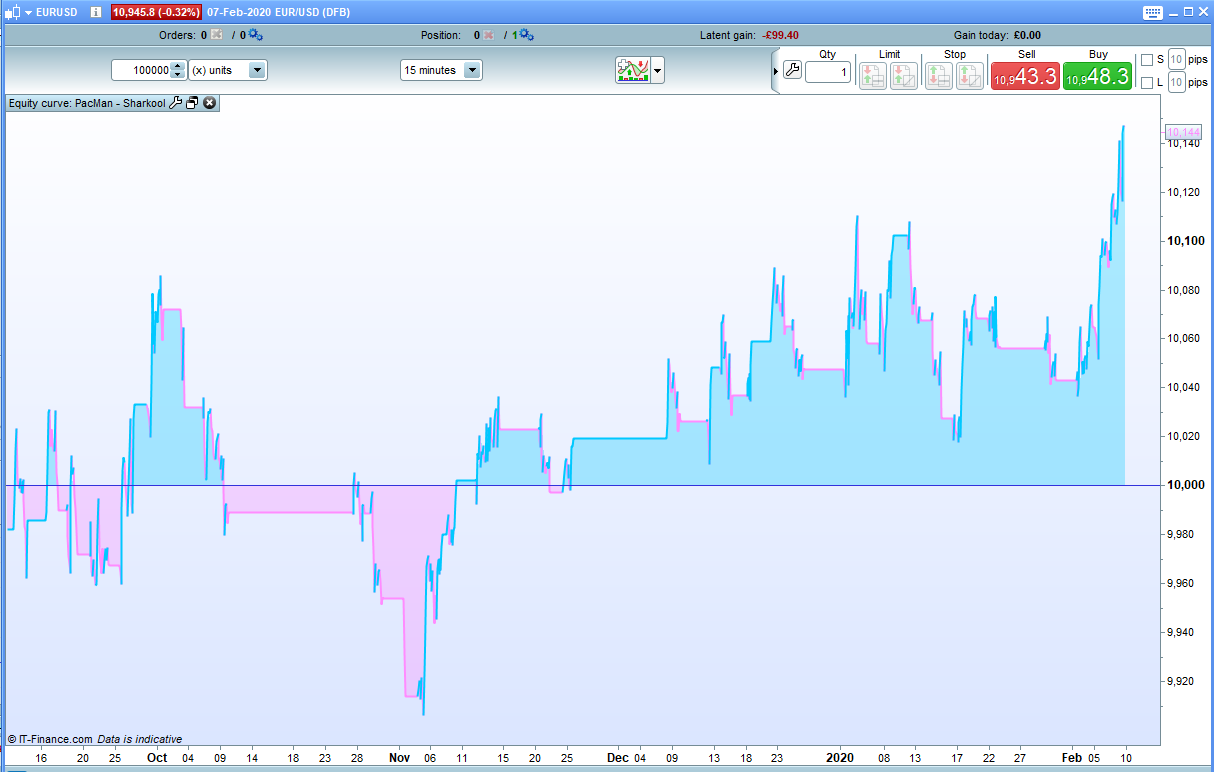The height and width of the screenshot is (772, 1214).
Task: Collapse the trading panel with the black triangle
Action: tap(776, 71)
